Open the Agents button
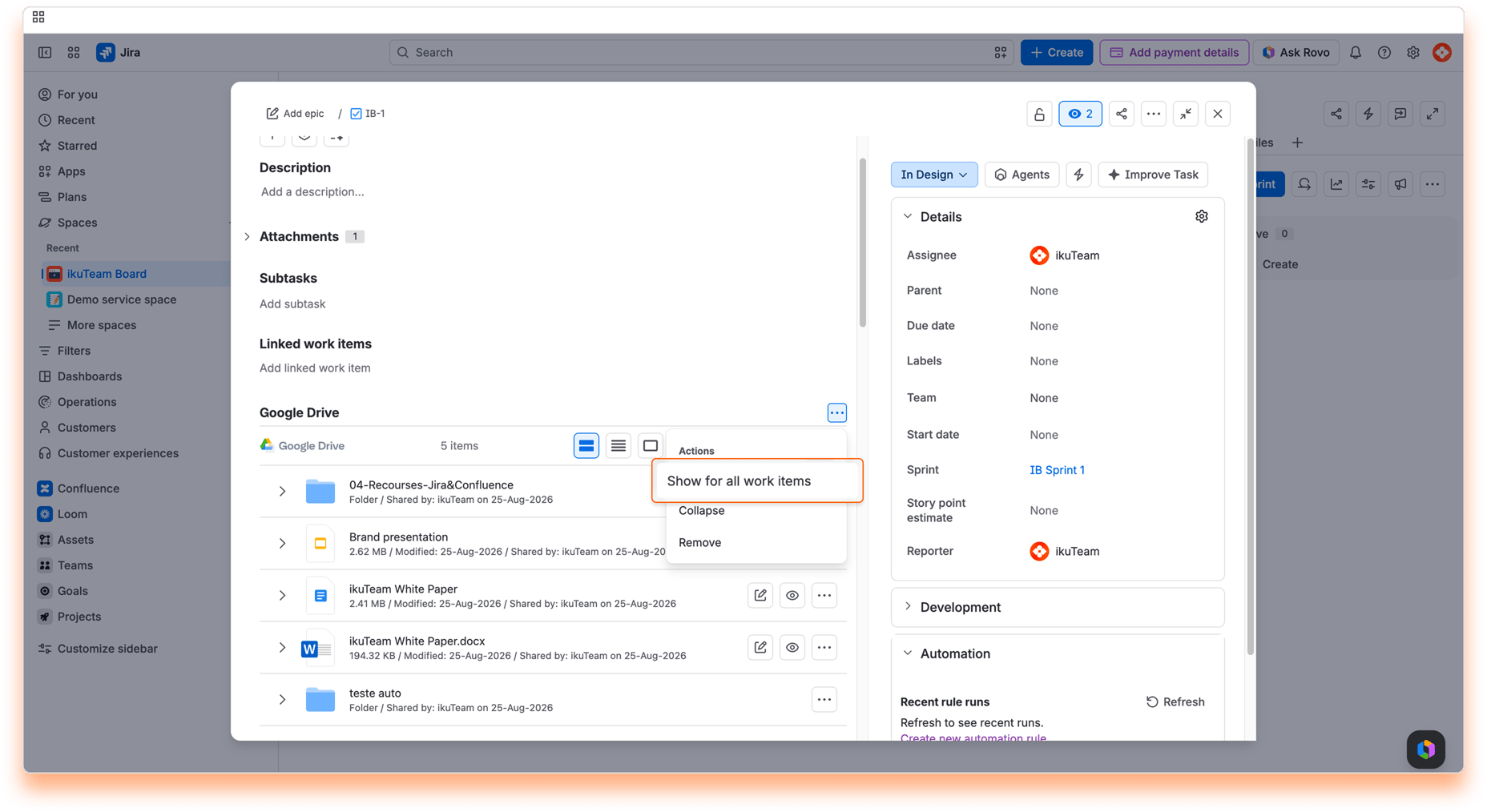Screen dimensions: 1487x812 [1022, 175]
